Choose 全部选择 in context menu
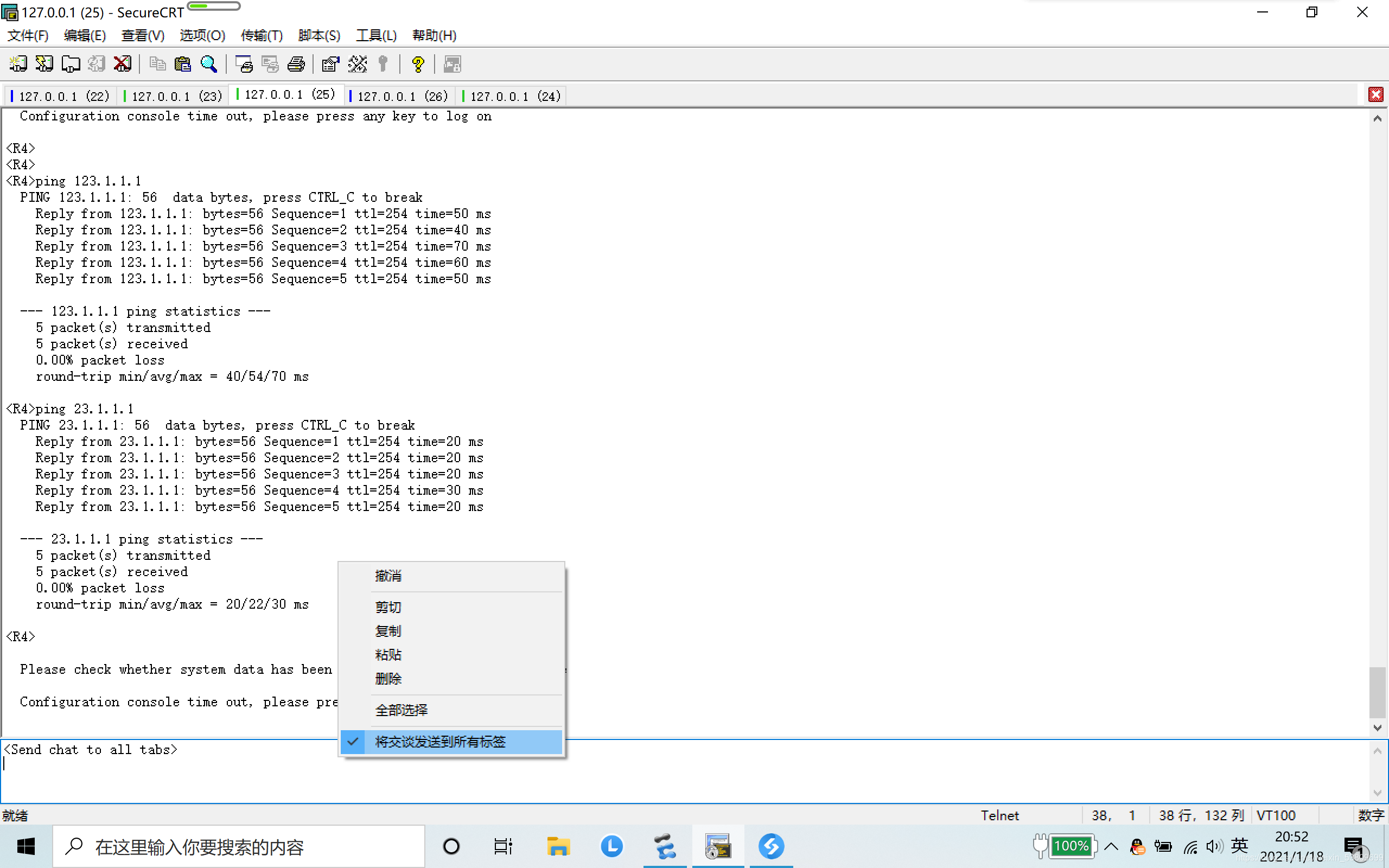This screenshot has height=868, width=1389. point(451,710)
